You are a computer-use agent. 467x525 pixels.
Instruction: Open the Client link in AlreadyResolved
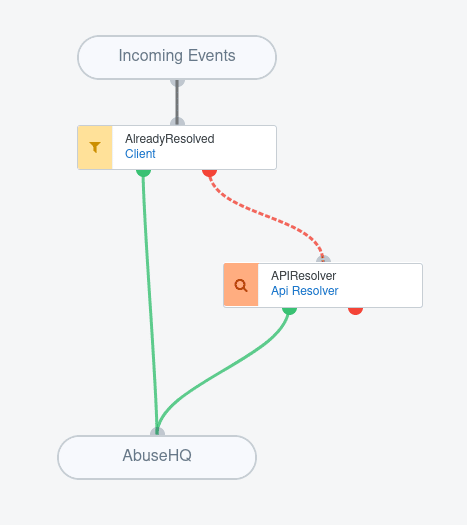[140, 154]
